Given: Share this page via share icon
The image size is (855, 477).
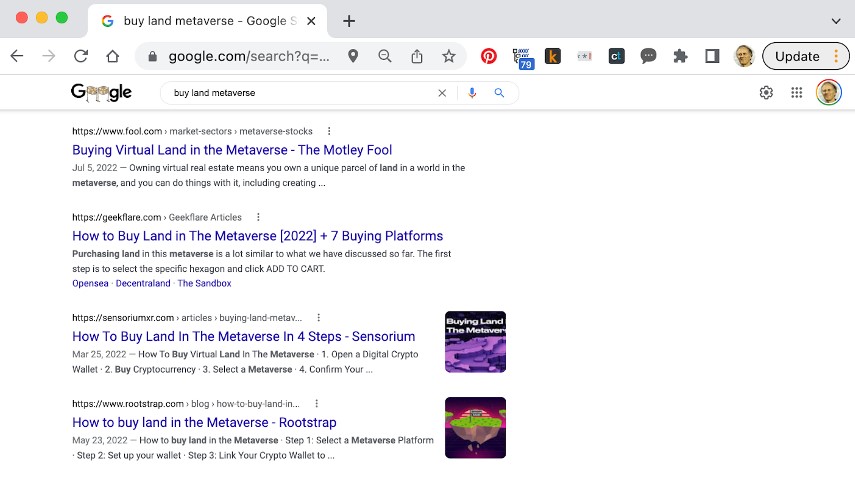Looking at the screenshot, I should click(417, 56).
